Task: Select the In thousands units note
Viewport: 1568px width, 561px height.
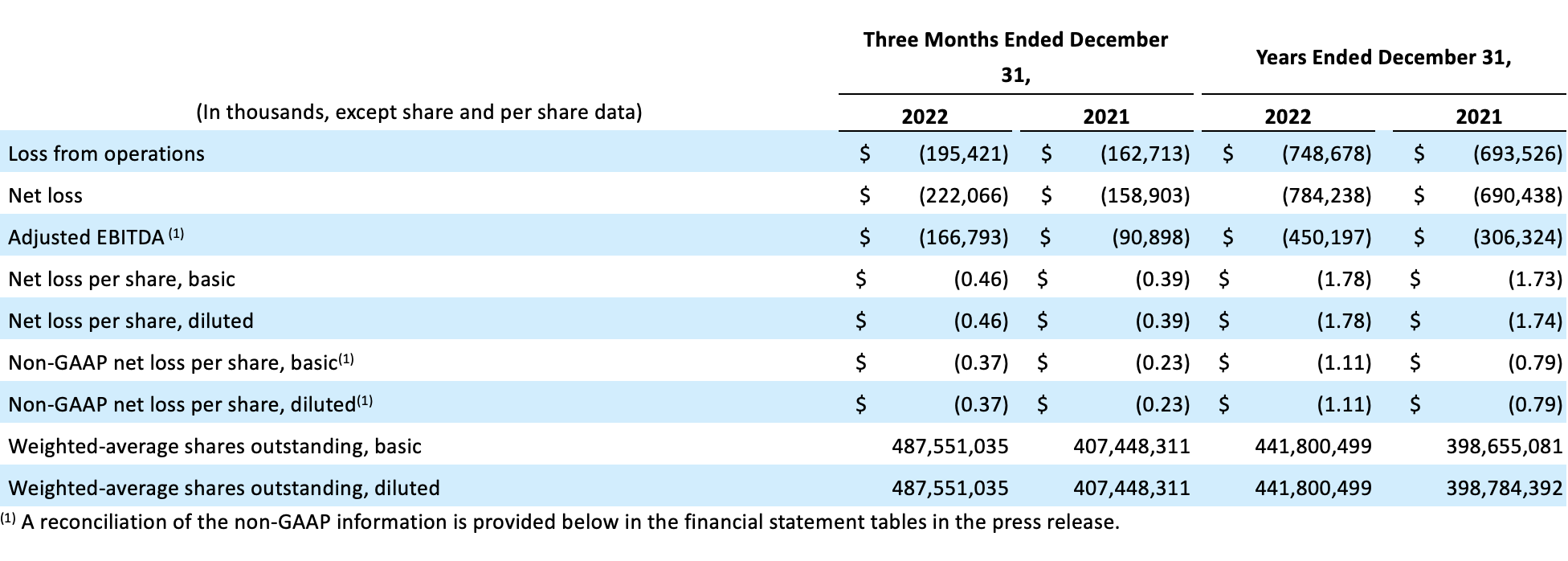Action: pyautogui.click(x=419, y=112)
